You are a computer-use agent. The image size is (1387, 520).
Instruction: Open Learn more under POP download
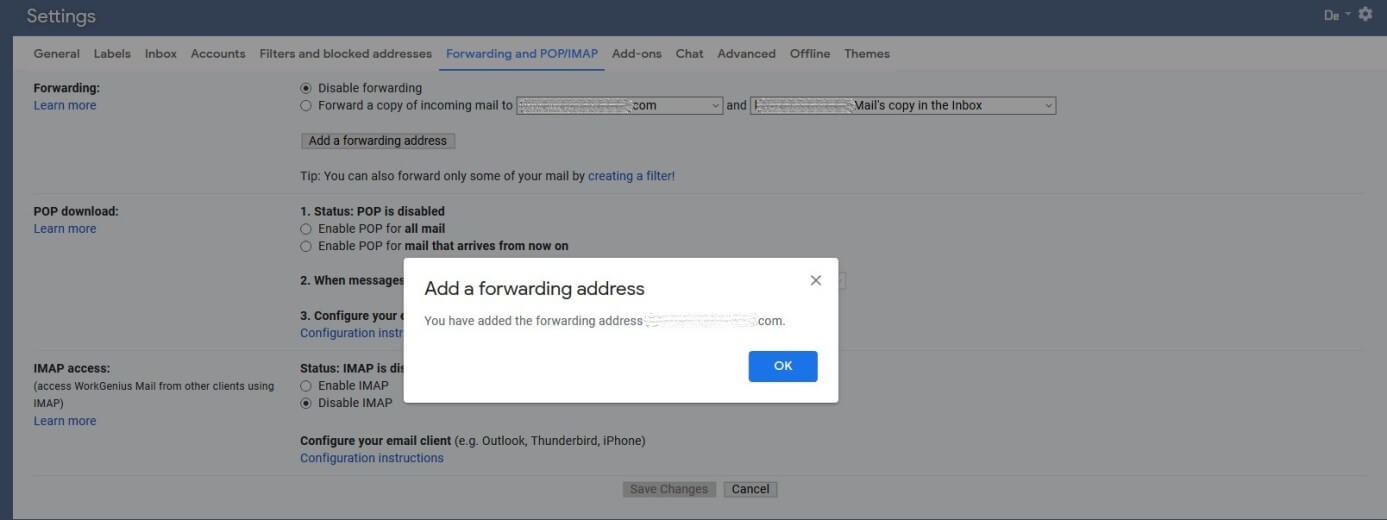65,229
